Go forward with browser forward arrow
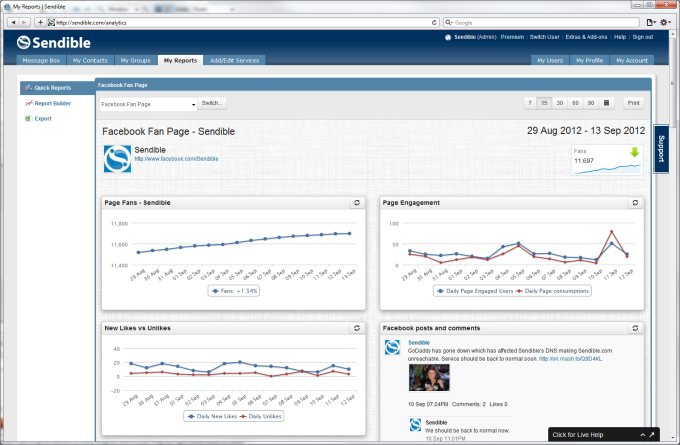This screenshot has height=445, width=680. click(x=24, y=22)
